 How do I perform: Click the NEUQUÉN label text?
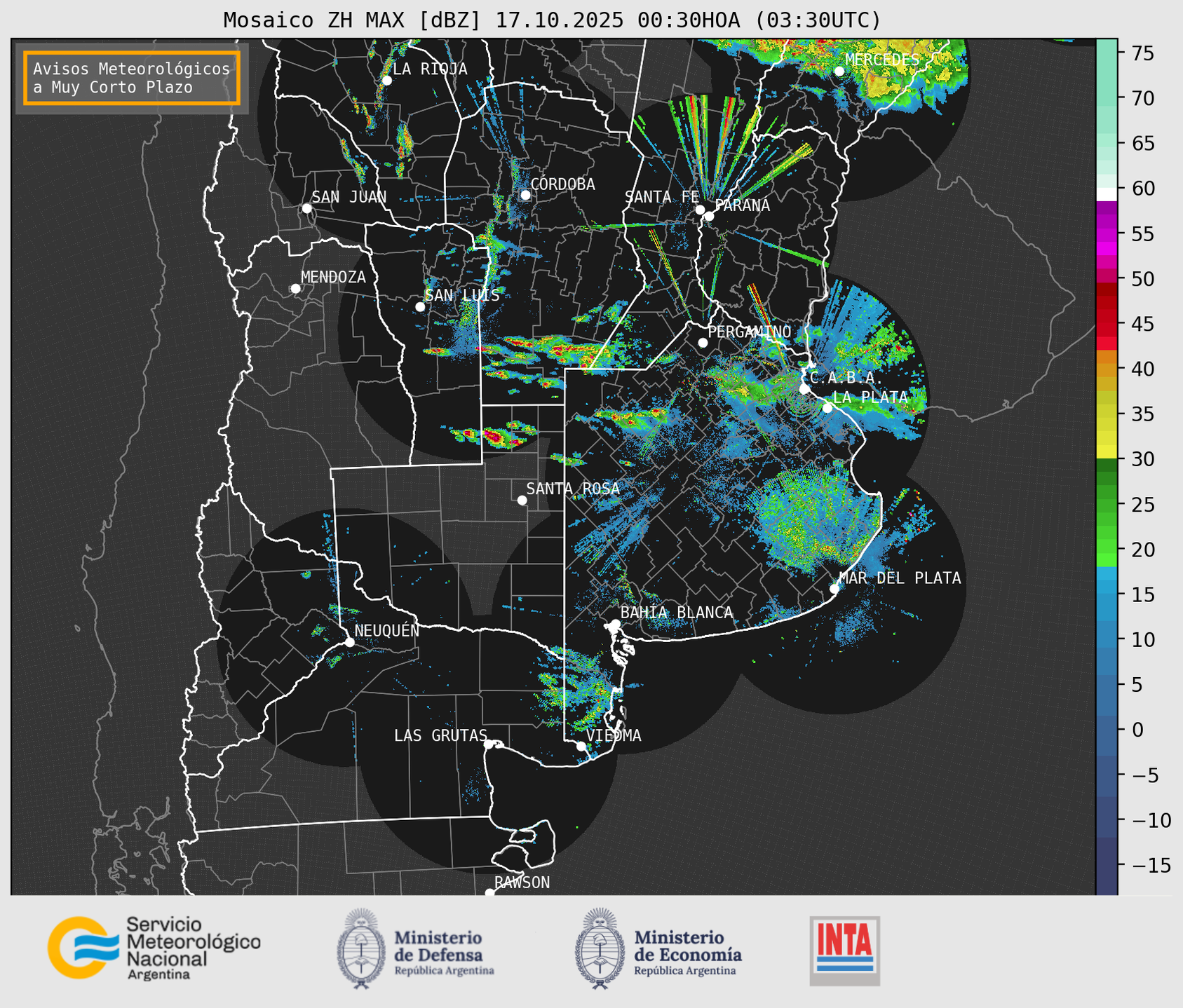tap(386, 631)
